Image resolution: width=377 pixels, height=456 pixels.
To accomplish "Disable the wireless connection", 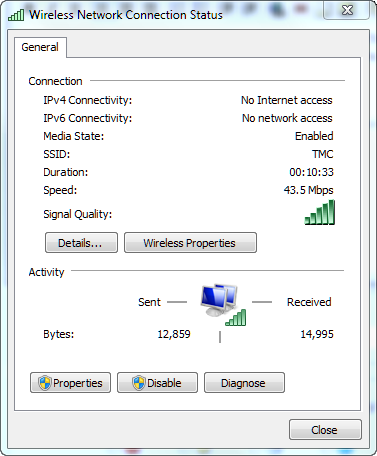I will tap(157, 383).
